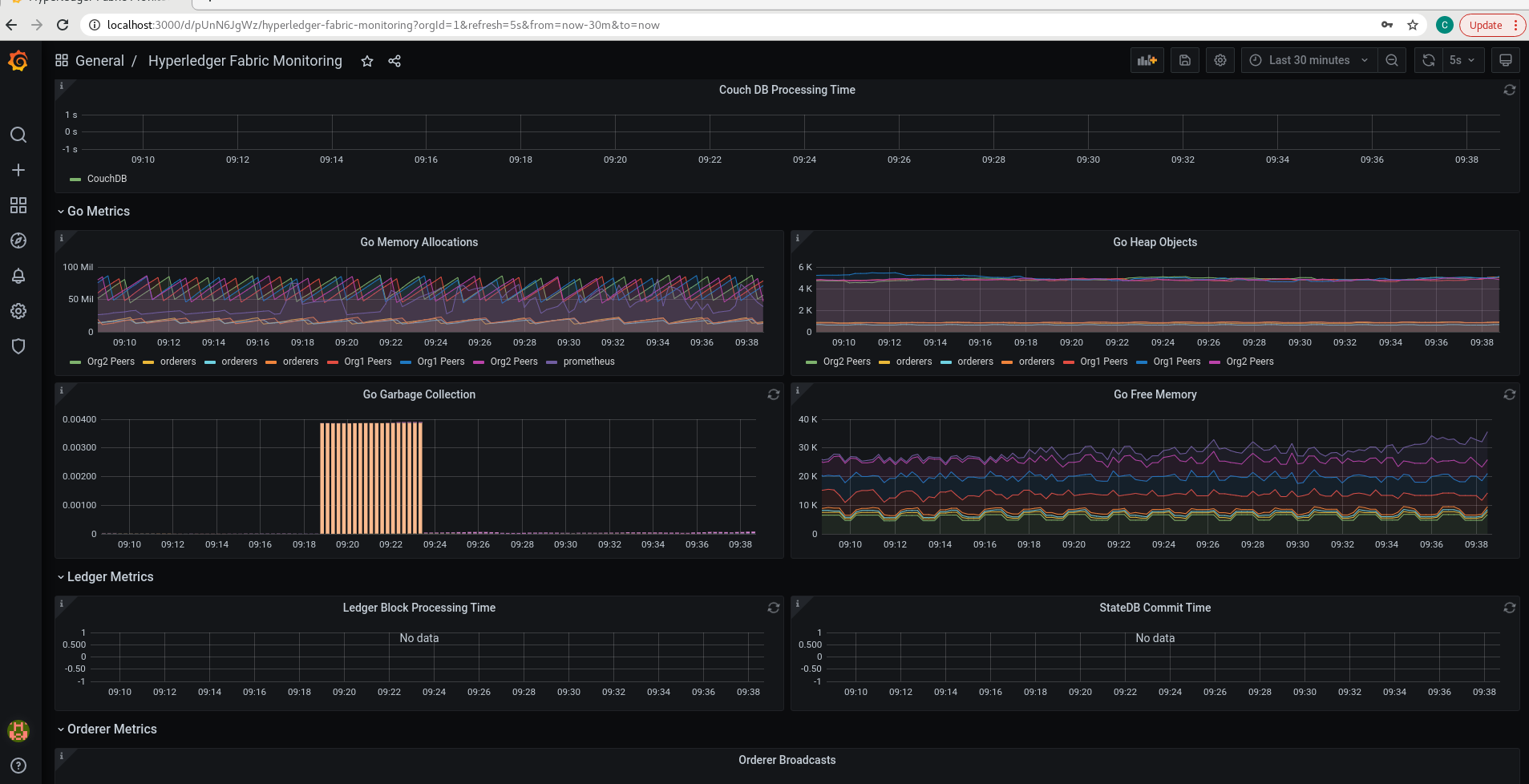
Task: Go back in browser history
Action: (11, 25)
